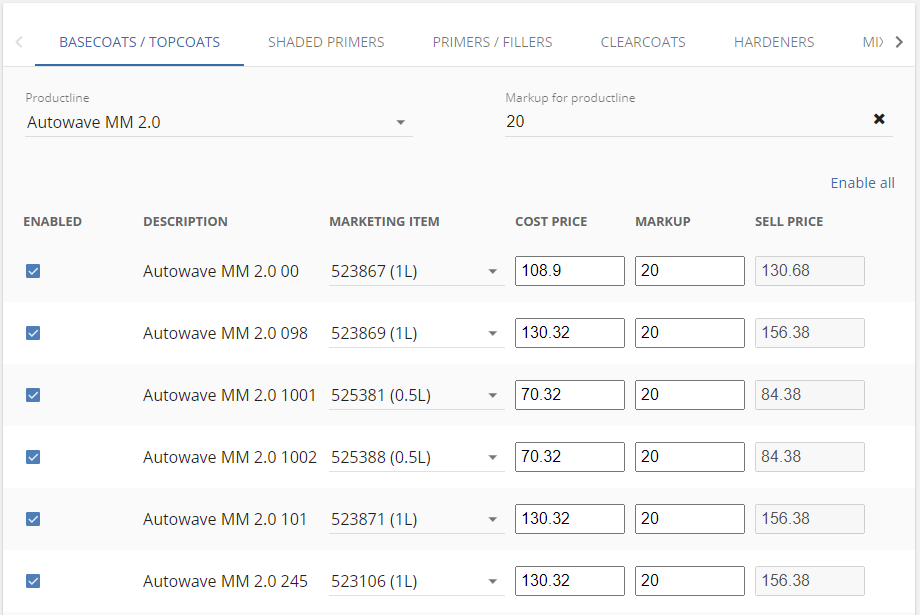The width and height of the screenshot is (920, 615).
Task: Click the ENABLED column header
Action: tap(53, 222)
